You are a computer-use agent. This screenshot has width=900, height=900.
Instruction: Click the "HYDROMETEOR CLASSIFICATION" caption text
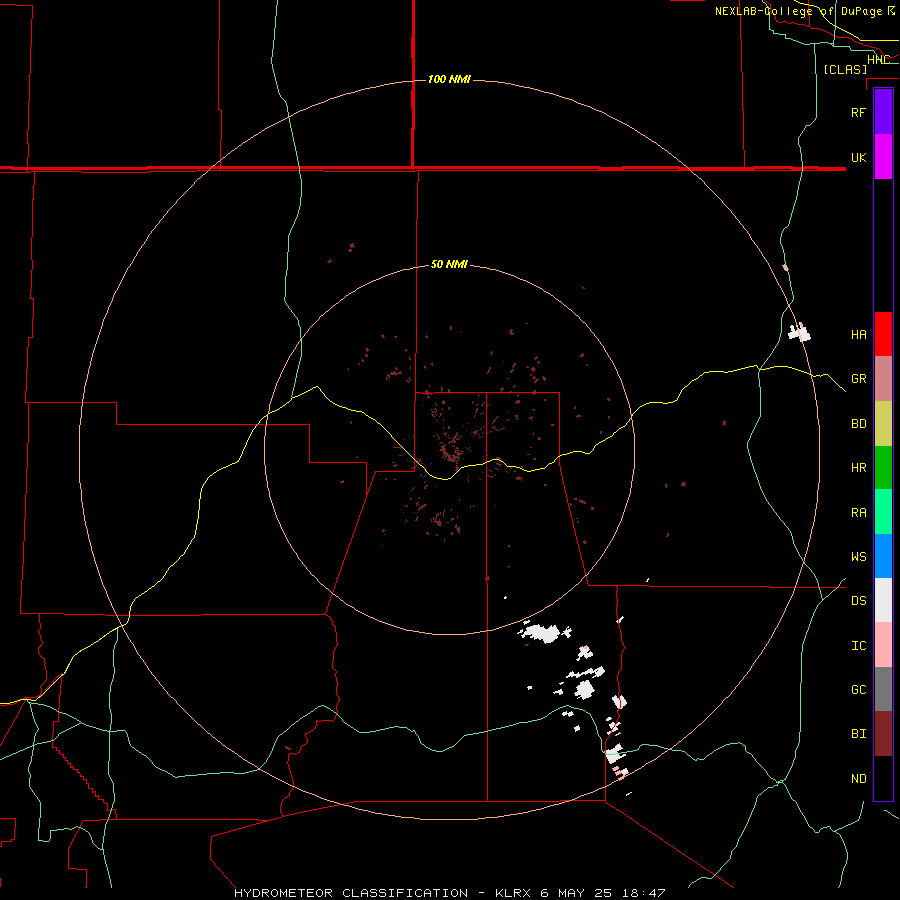click(351, 893)
